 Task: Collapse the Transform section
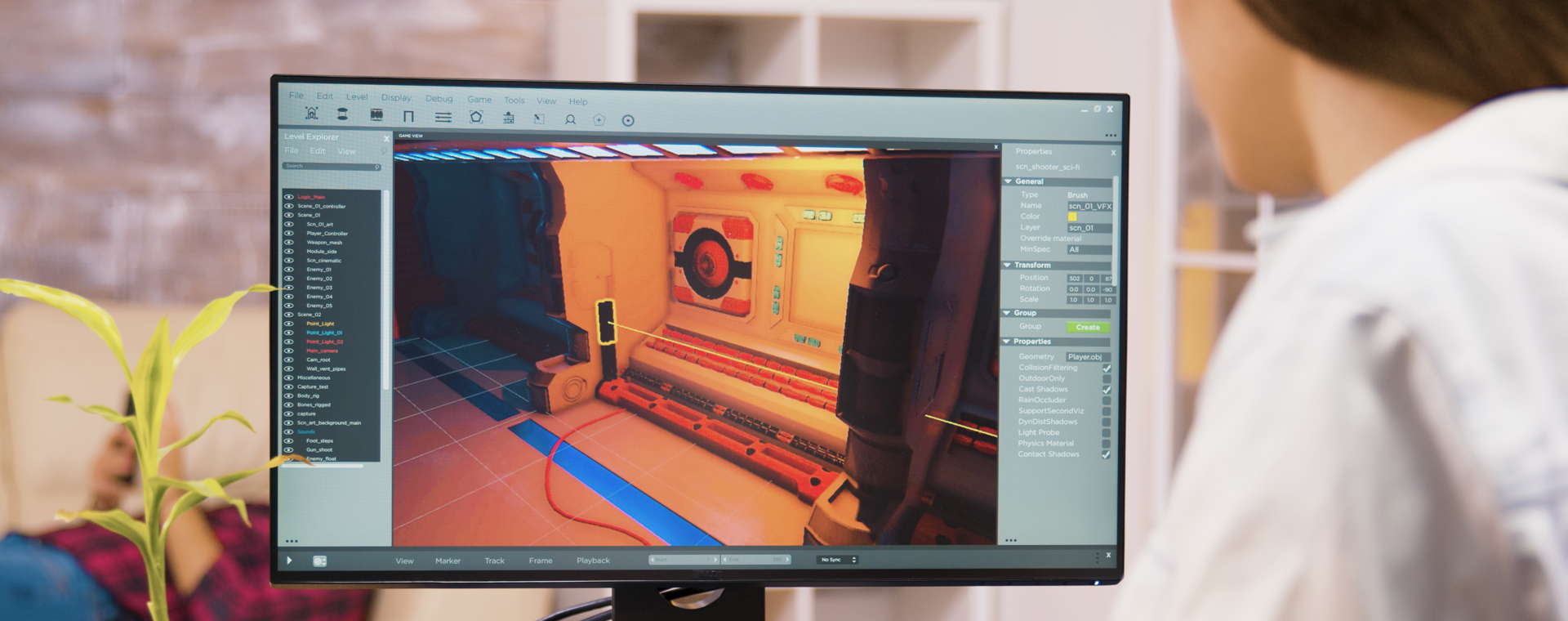pyautogui.click(x=1008, y=266)
